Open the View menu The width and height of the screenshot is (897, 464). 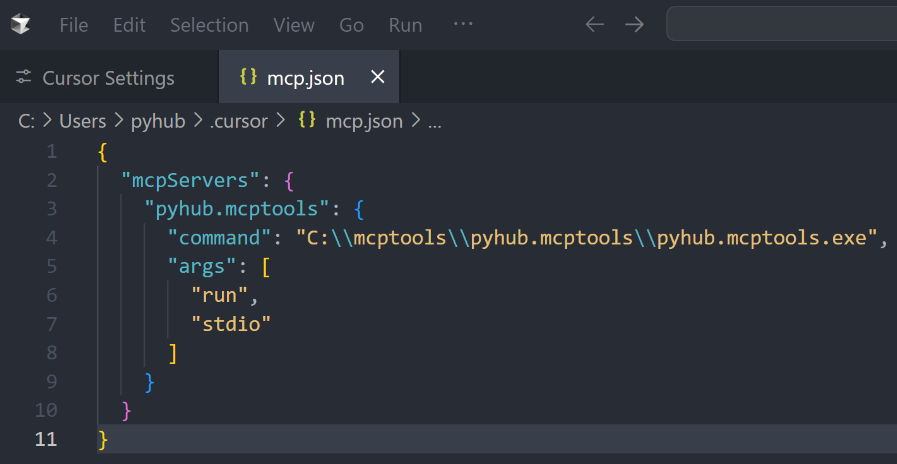point(293,25)
